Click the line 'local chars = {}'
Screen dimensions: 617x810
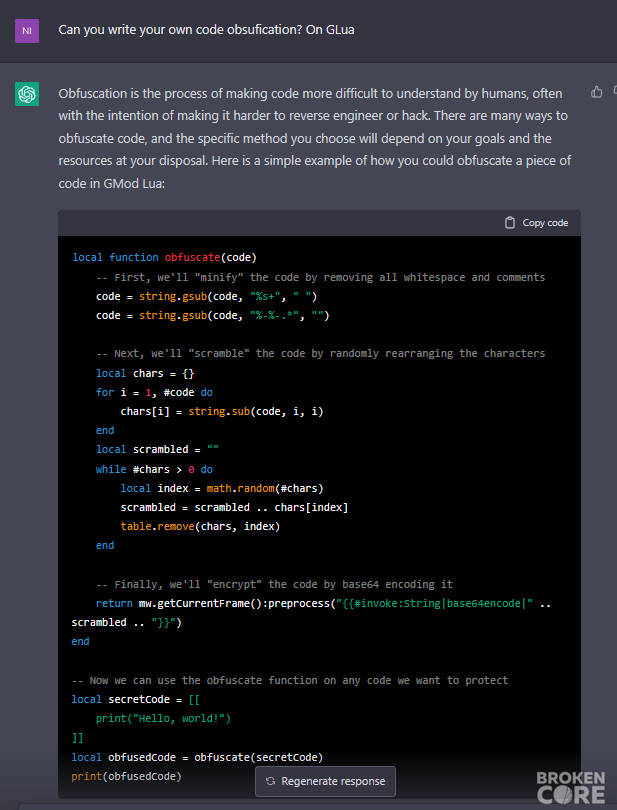click(x=145, y=373)
